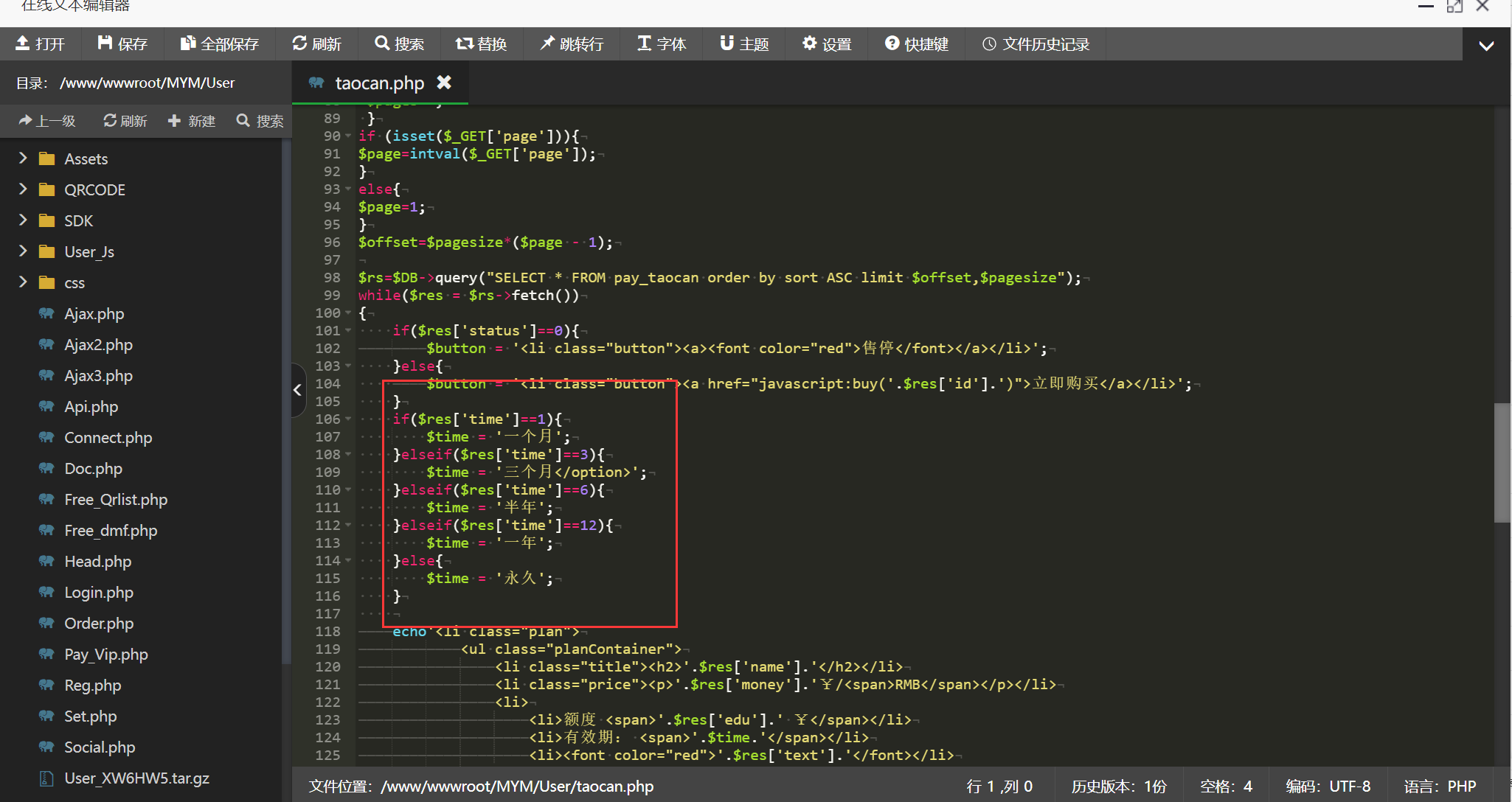
Task: Click the Login.php file type icon
Action: 46,592
